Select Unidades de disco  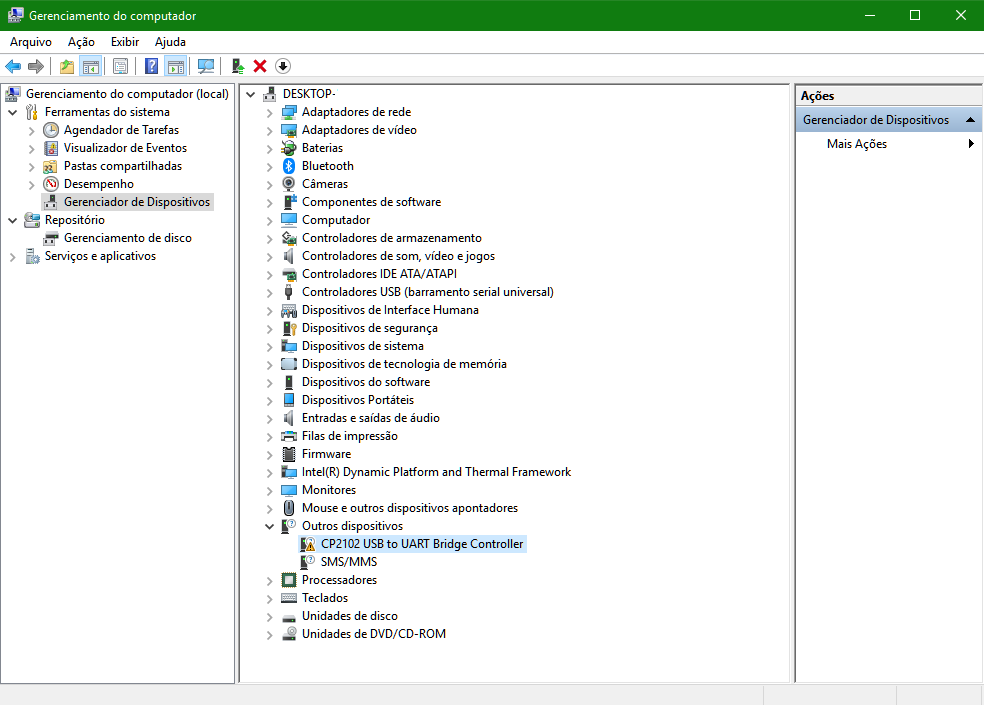click(x=350, y=616)
